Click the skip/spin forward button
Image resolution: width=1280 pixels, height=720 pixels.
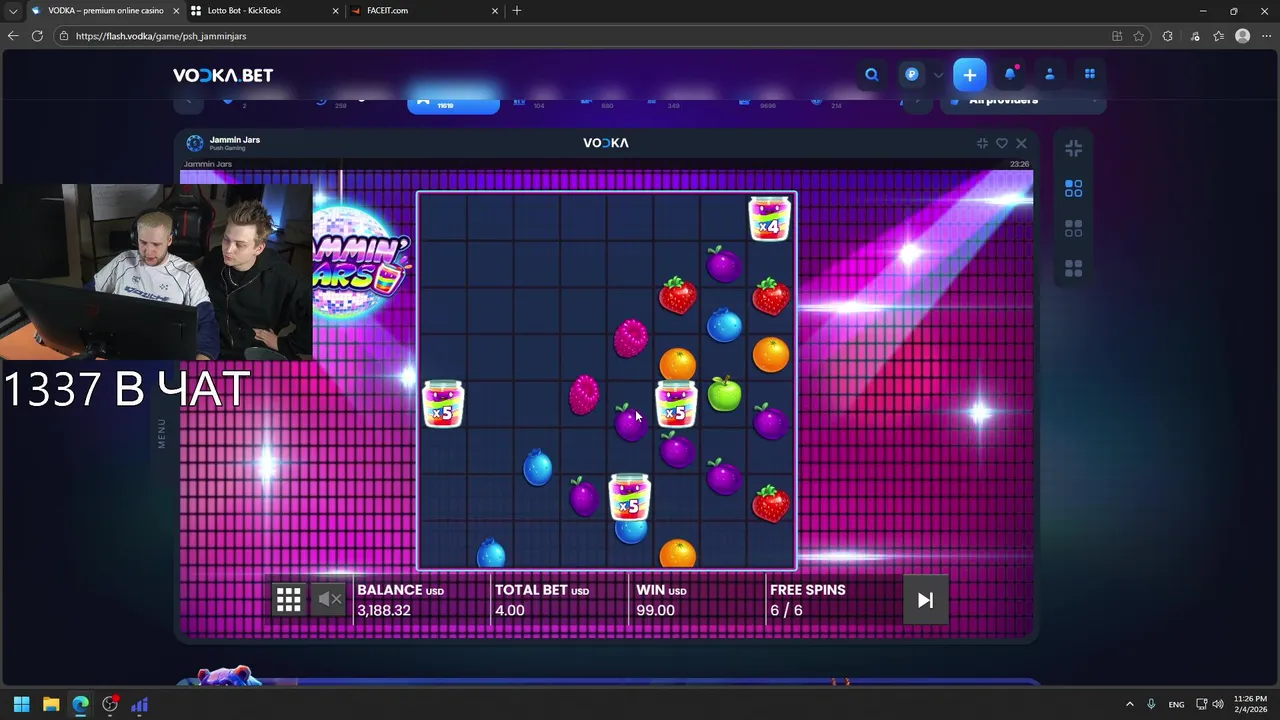click(x=925, y=600)
